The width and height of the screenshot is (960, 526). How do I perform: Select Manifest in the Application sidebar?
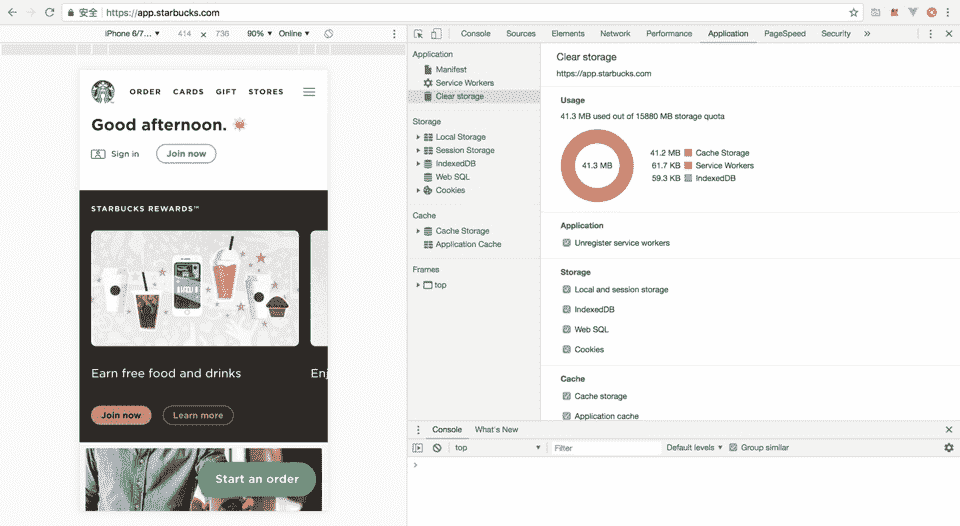tap(451, 69)
